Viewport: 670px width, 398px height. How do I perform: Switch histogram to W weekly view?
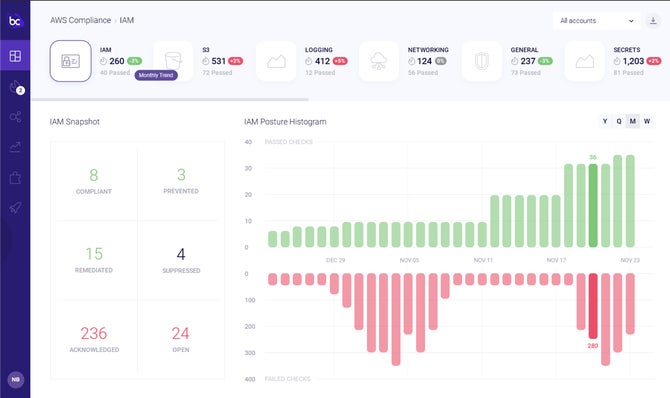point(647,121)
